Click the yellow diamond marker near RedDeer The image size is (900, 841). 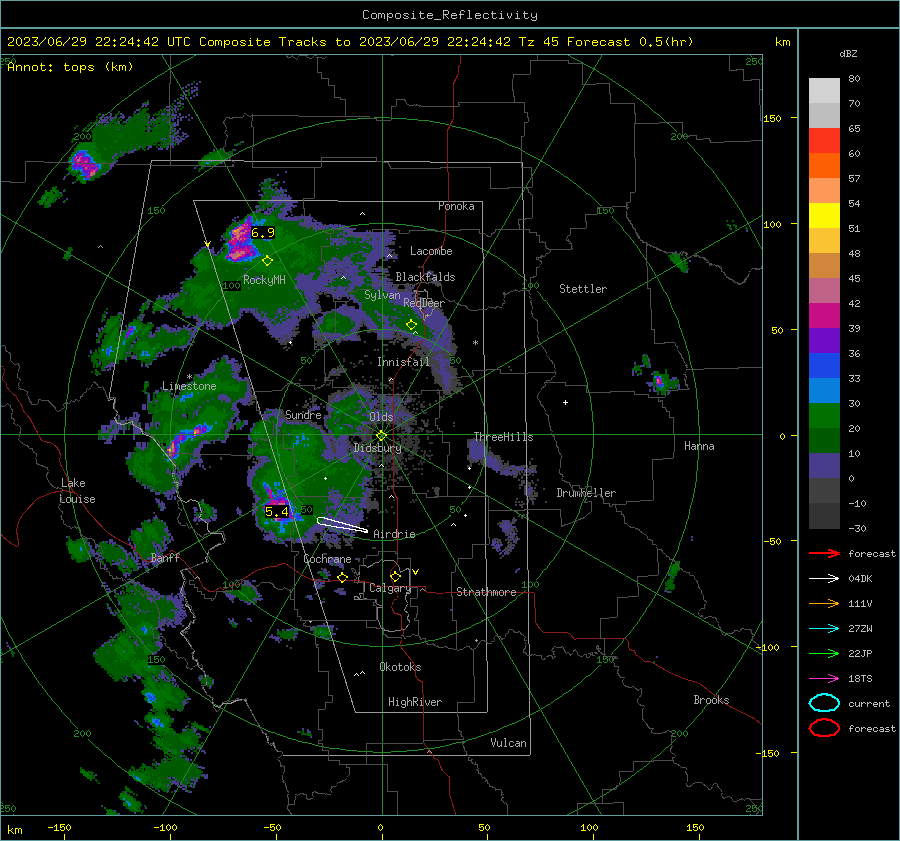pyautogui.click(x=411, y=325)
